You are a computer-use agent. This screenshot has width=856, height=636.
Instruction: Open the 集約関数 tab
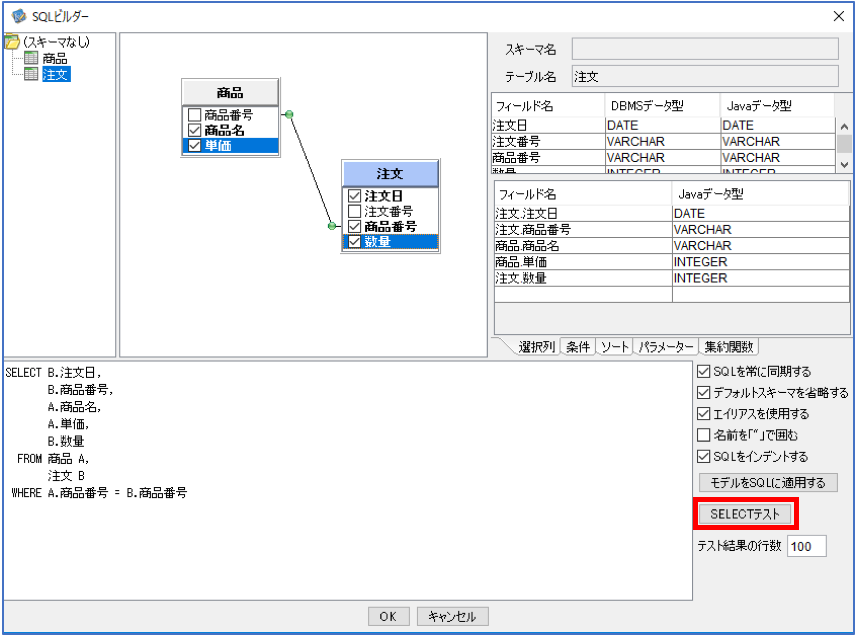pyautogui.click(x=729, y=347)
